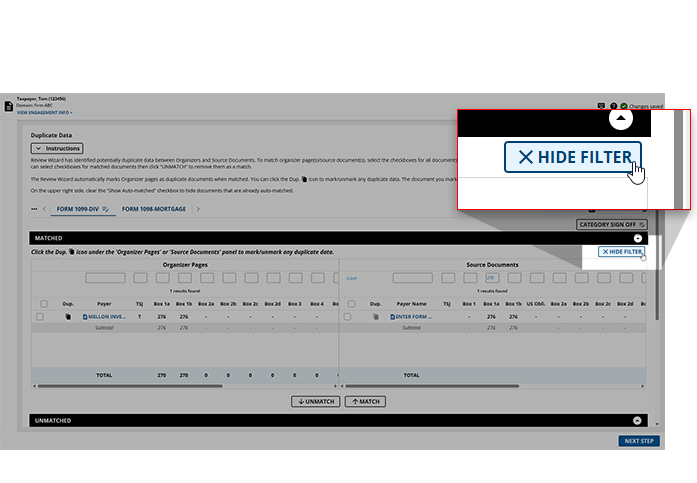697x483 pixels.
Task: Focus the Organizer Pages Payer filter field
Action: [105, 278]
